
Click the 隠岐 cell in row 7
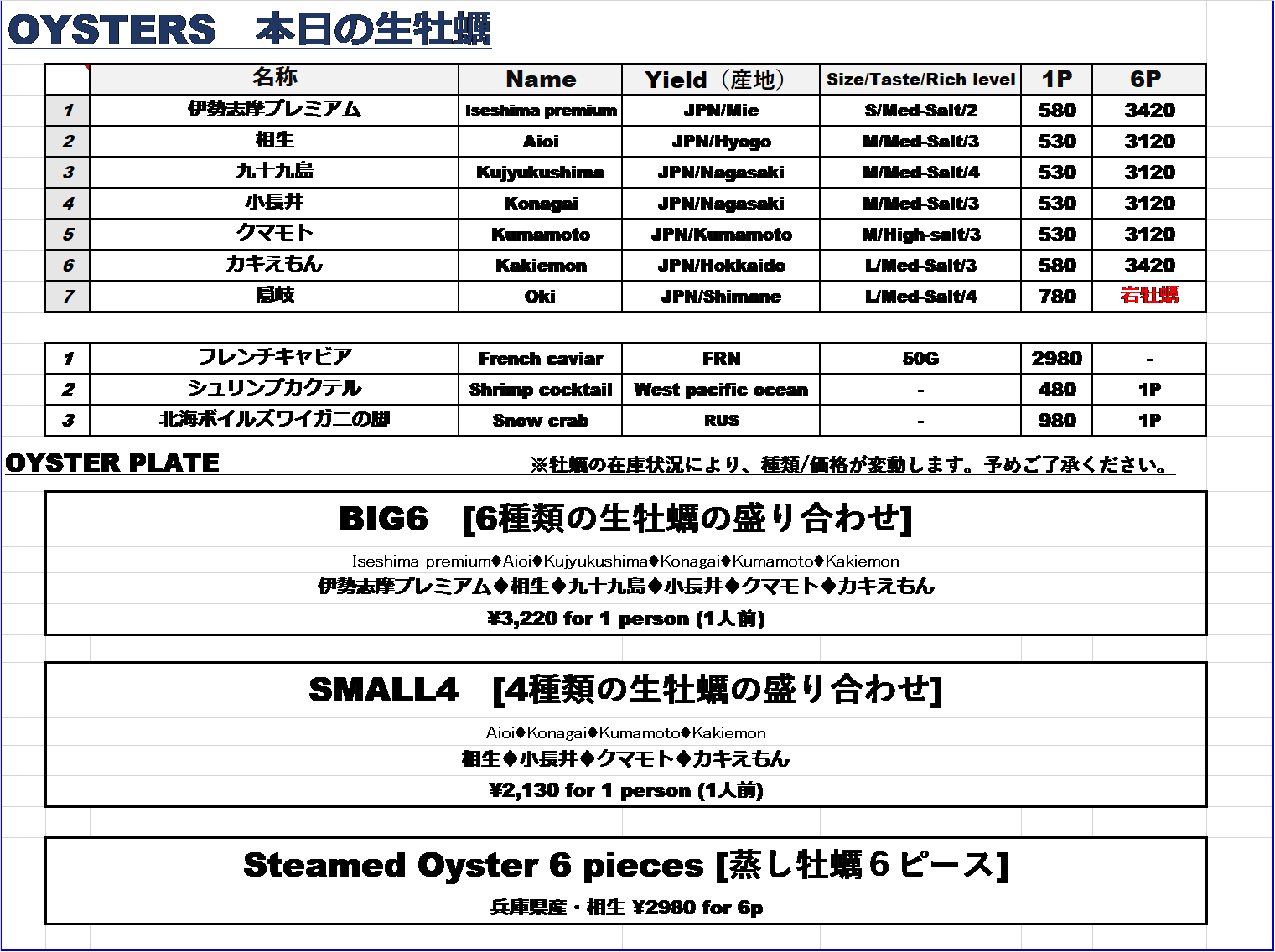click(274, 296)
